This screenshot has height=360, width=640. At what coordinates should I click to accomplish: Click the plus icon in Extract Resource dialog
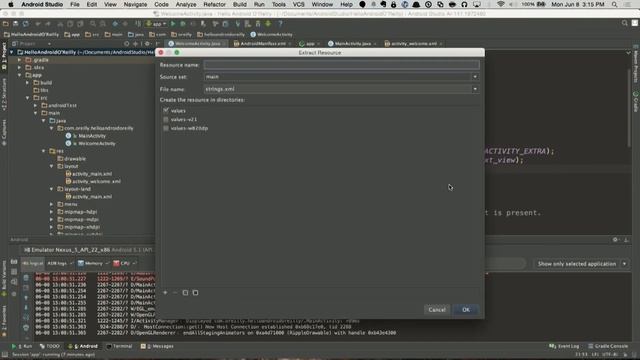(x=165, y=293)
